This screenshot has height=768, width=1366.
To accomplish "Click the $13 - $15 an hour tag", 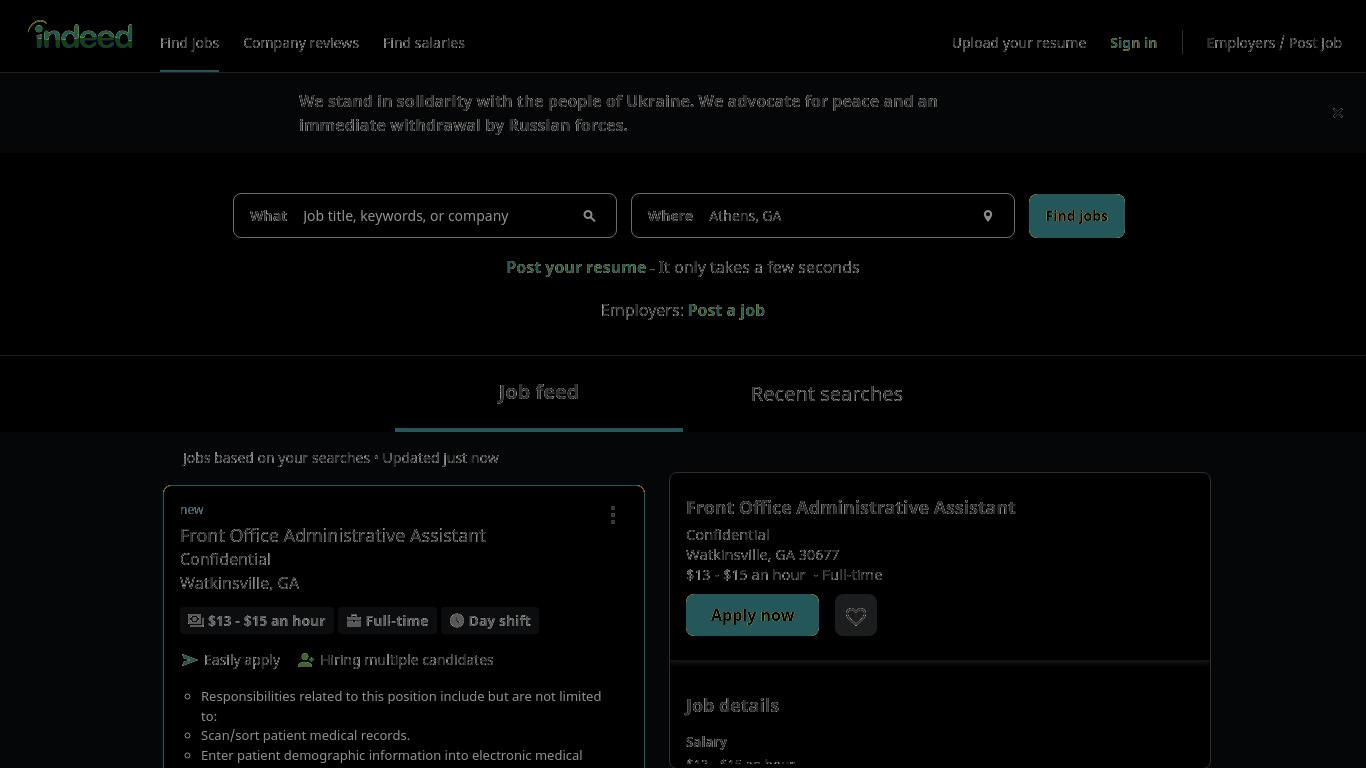I will click(257, 621).
